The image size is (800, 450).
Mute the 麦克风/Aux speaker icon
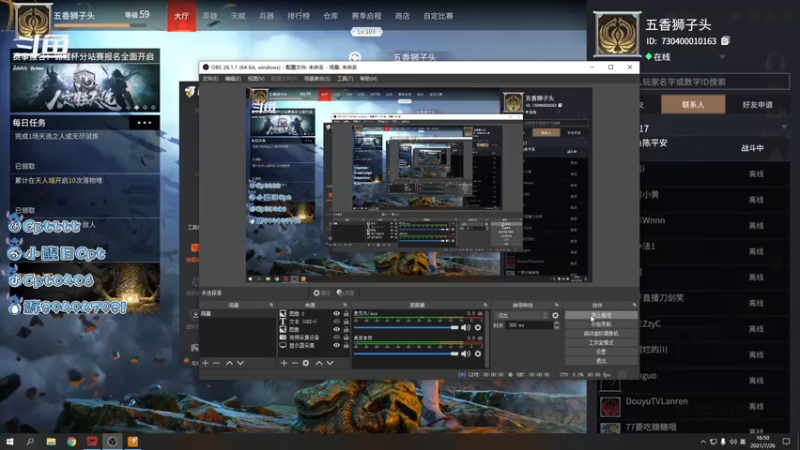[x=466, y=328]
